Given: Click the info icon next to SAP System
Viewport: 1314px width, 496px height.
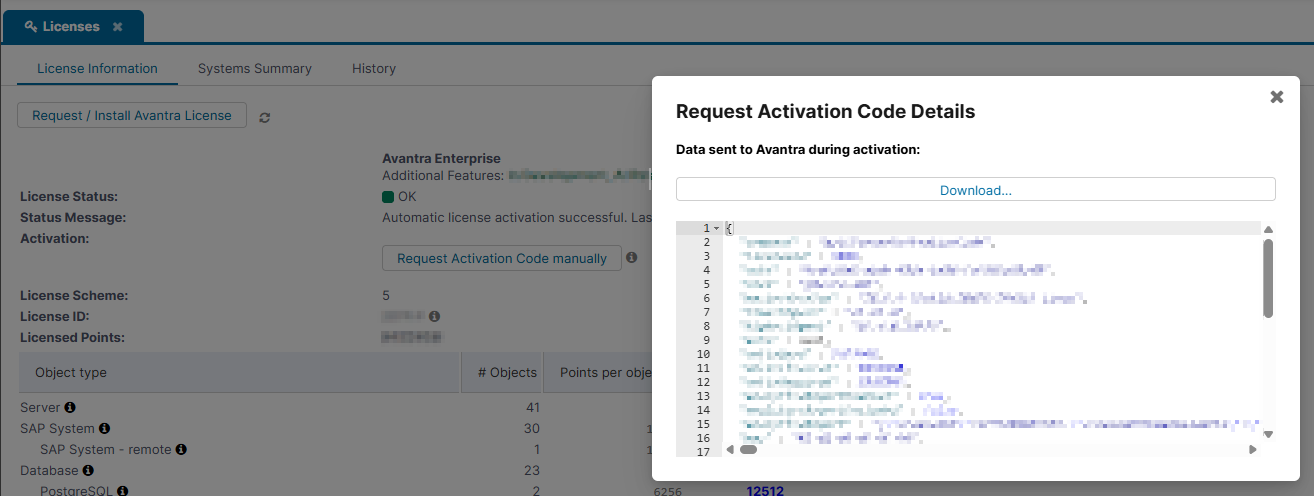Looking at the screenshot, I should 105,429.
